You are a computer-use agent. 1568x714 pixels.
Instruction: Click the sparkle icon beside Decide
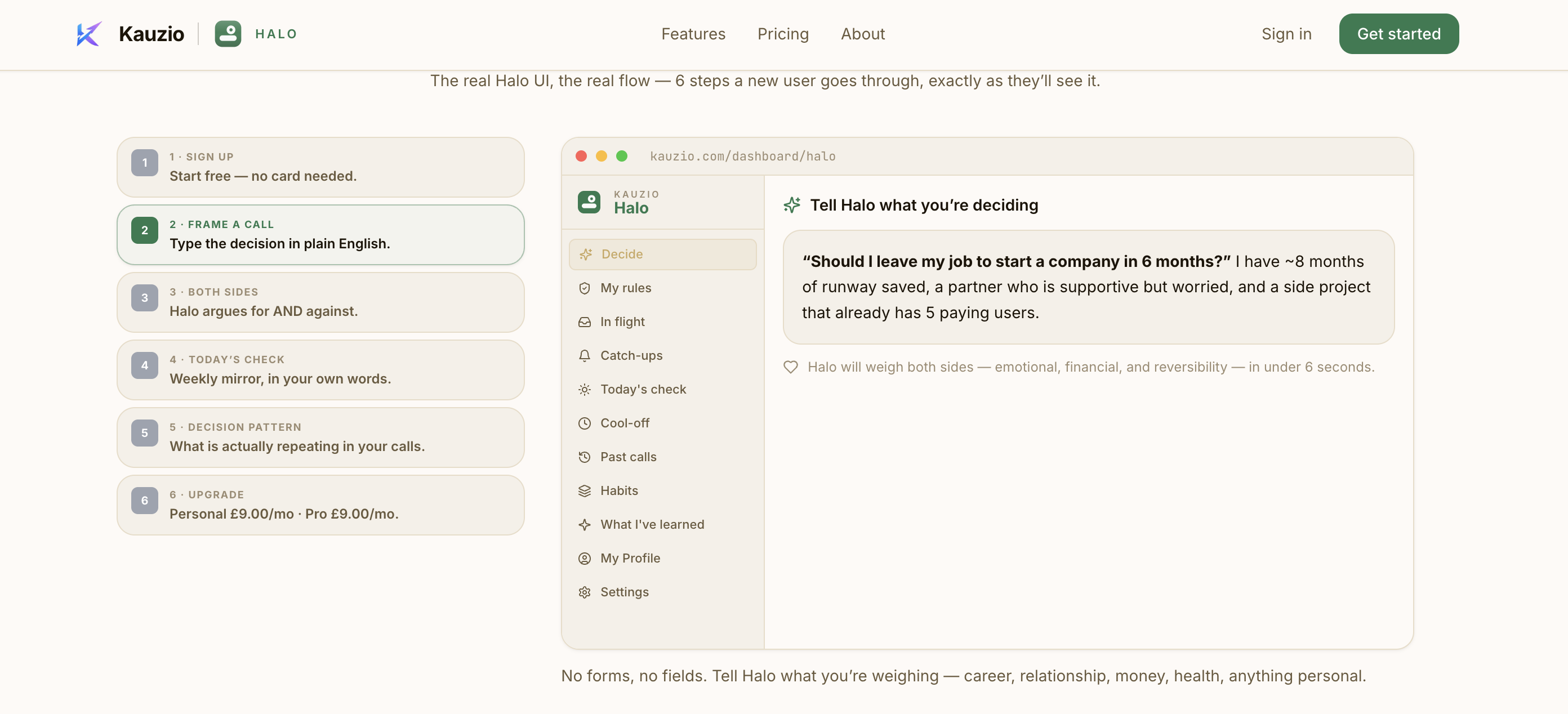tap(586, 255)
